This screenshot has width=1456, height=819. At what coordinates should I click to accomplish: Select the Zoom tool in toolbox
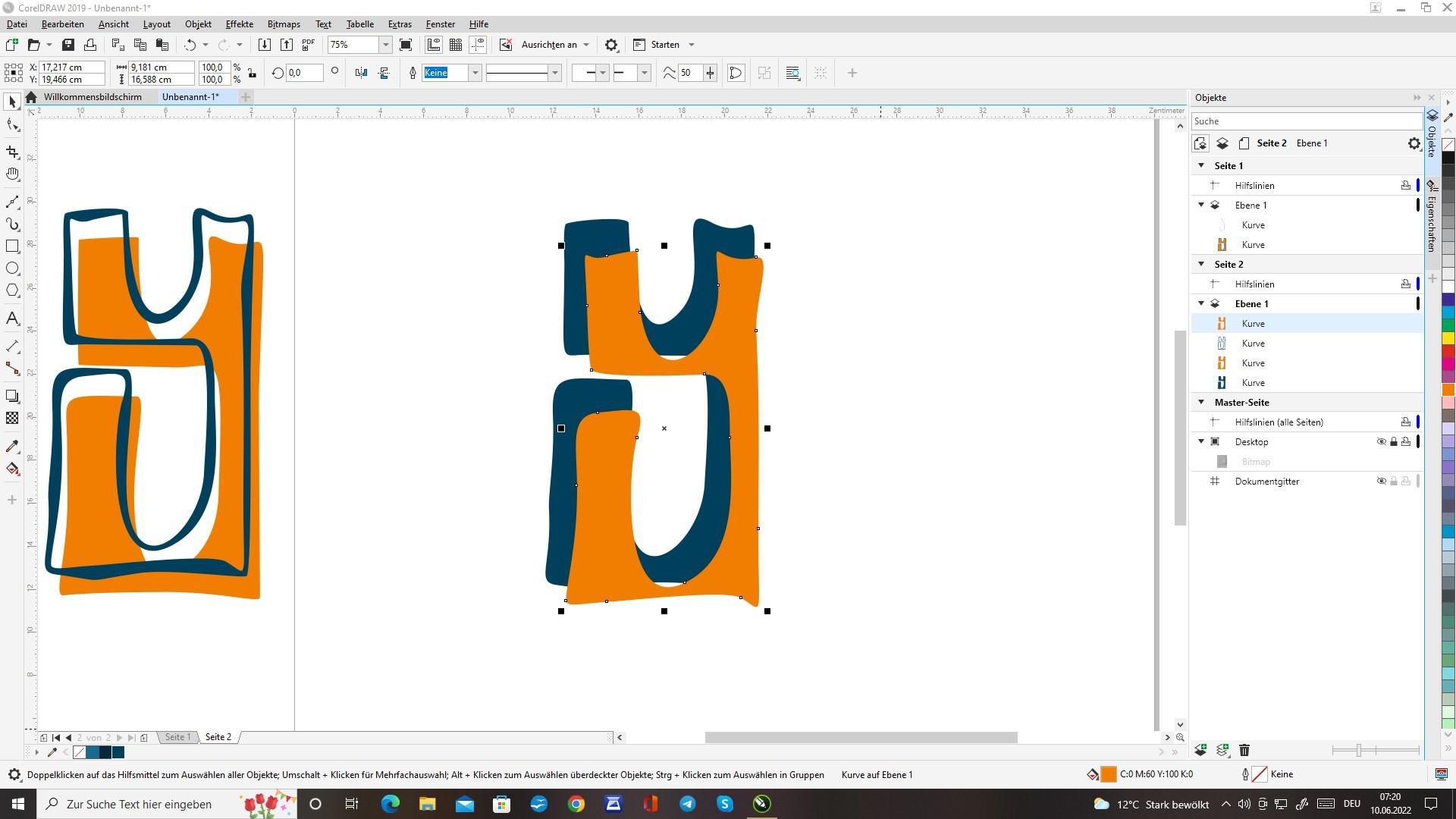[x=12, y=174]
